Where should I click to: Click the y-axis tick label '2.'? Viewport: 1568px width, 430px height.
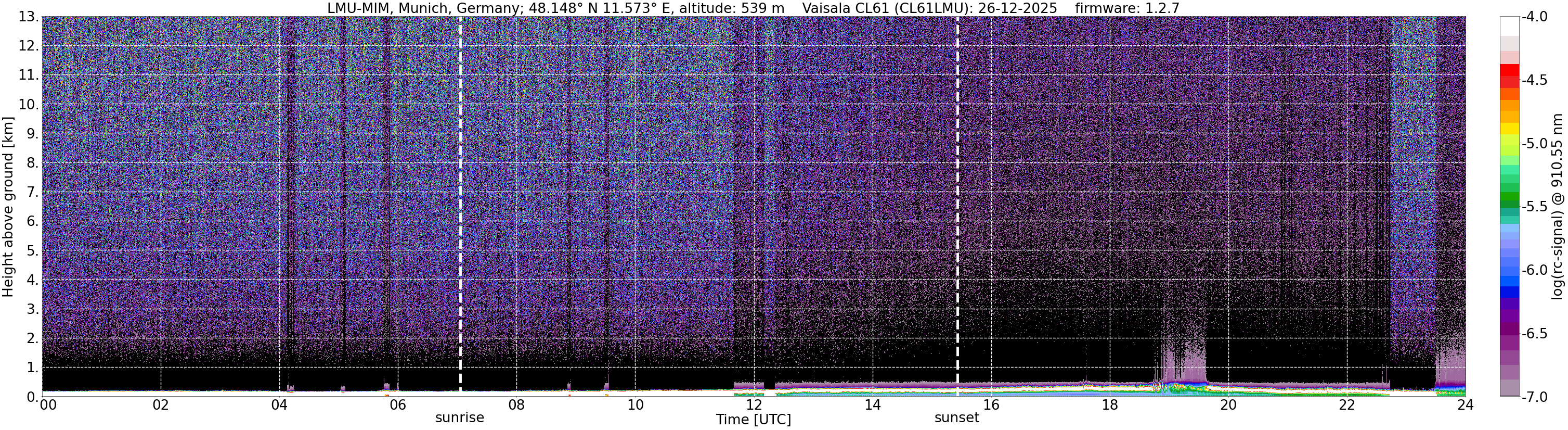coord(33,339)
